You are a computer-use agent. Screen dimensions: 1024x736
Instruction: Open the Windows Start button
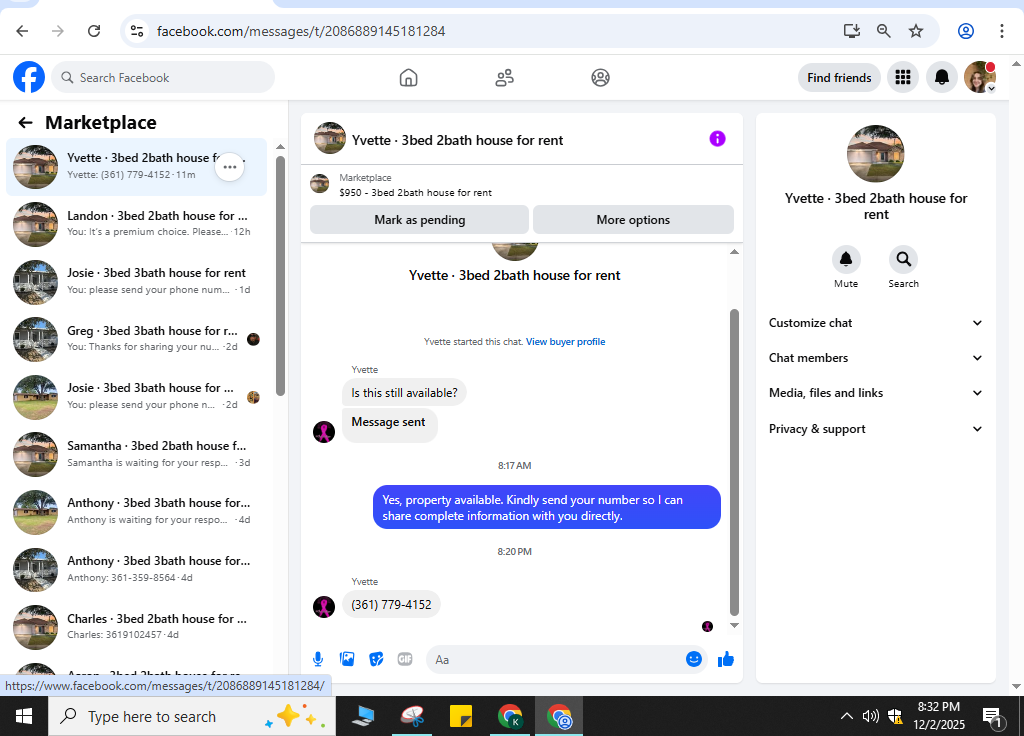[24, 716]
